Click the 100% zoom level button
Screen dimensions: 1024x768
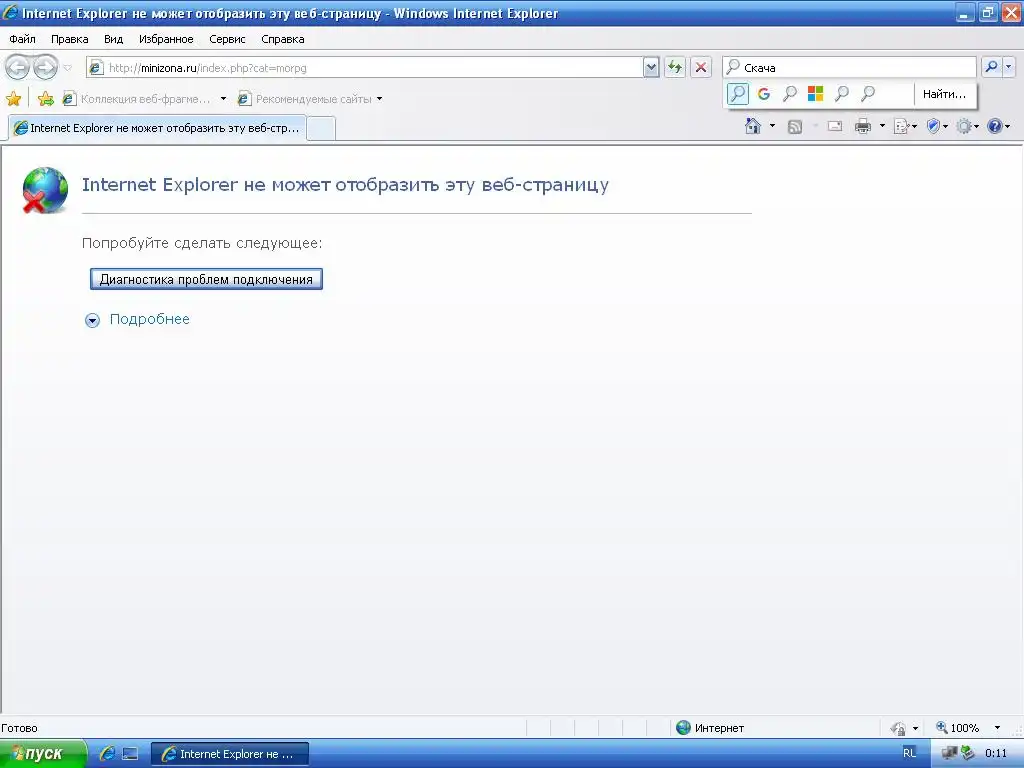coord(958,728)
